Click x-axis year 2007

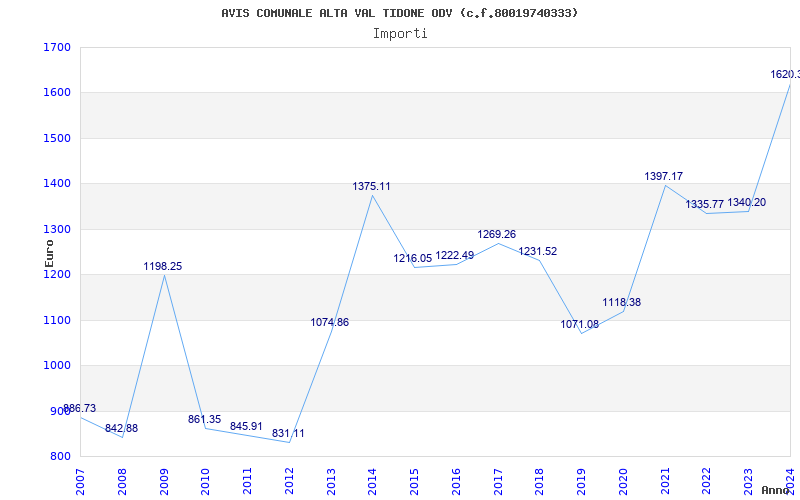pyautogui.click(x=80, y=482)
